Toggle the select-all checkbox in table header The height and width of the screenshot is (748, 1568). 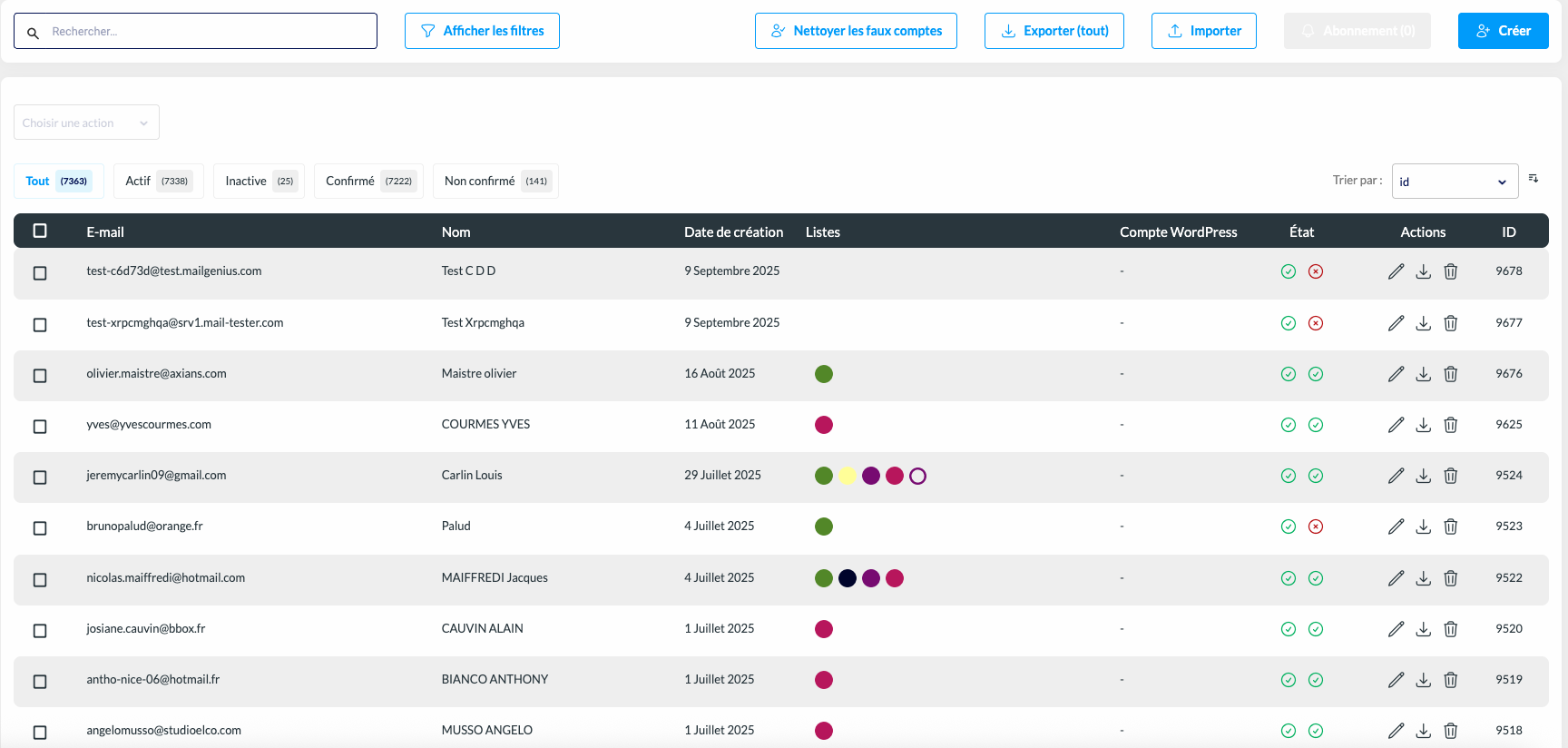[40, 231]
